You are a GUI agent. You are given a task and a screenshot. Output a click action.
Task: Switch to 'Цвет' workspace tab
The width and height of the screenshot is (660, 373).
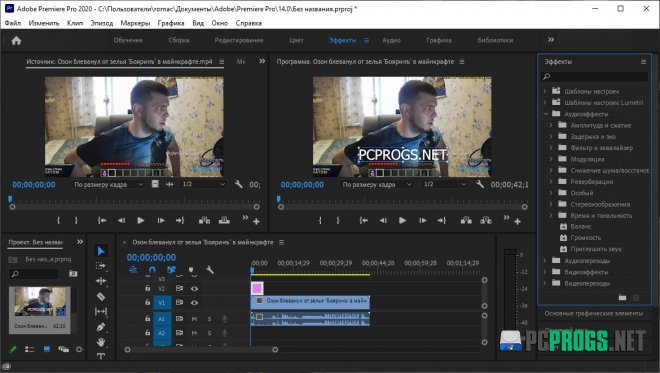point(296,40)
